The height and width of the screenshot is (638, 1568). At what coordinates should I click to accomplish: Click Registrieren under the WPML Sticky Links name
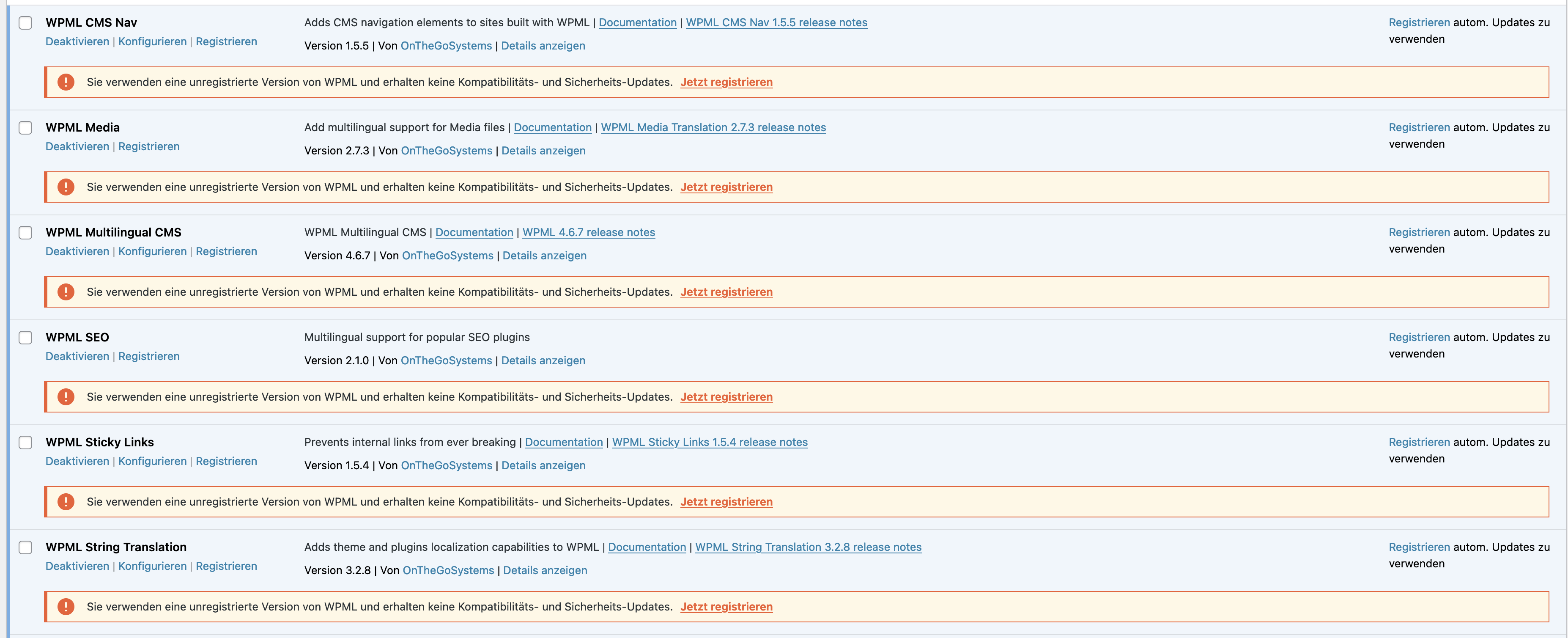[x=226, y=462]
